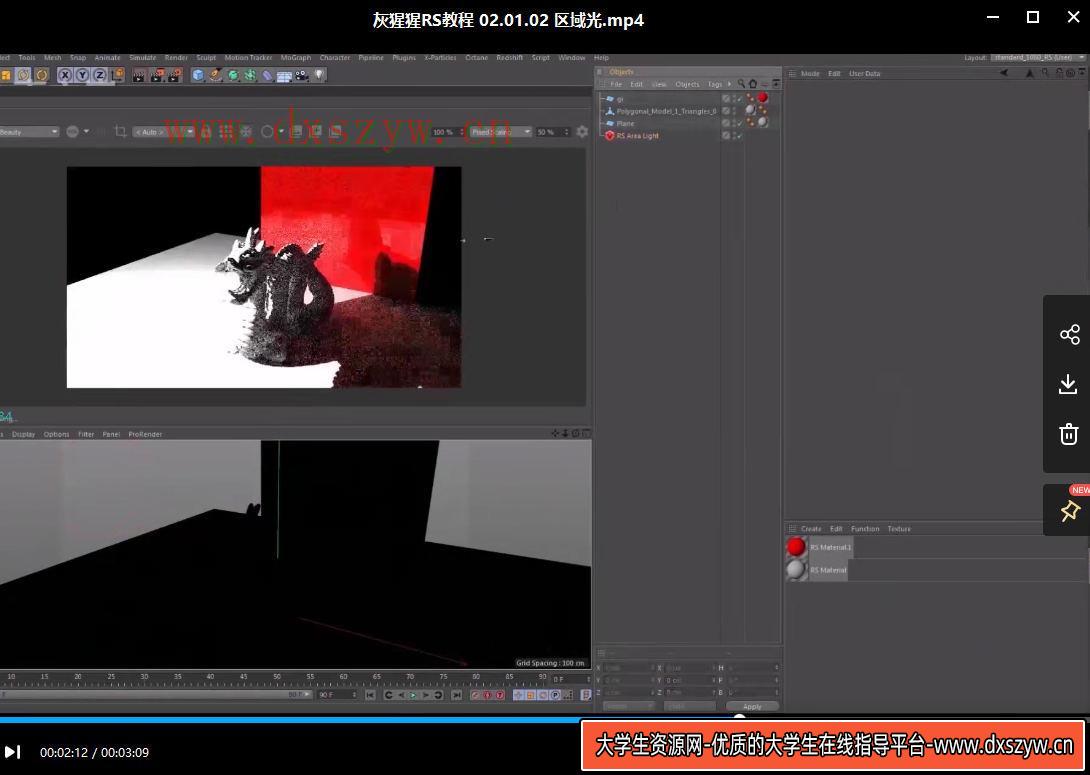This screenshot has height=775, width=1090.
Task: Toggle Plane object enable checkmark
Action: [739, 123]
